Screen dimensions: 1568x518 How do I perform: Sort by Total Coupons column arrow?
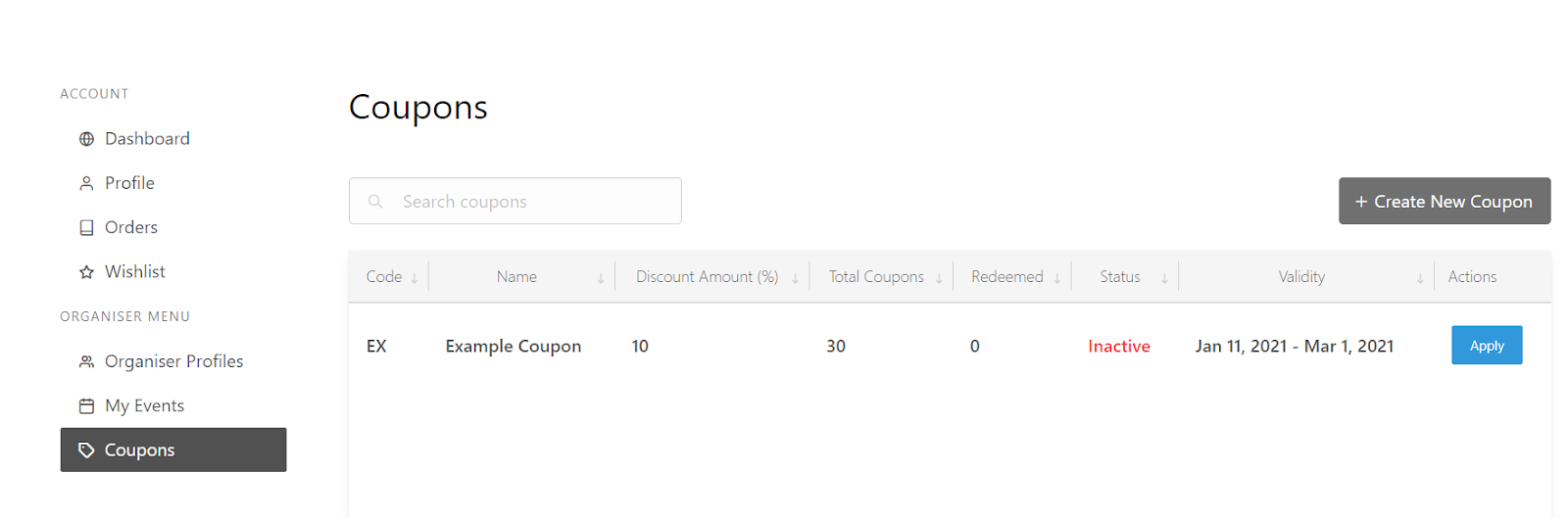(x=939, y=278)
